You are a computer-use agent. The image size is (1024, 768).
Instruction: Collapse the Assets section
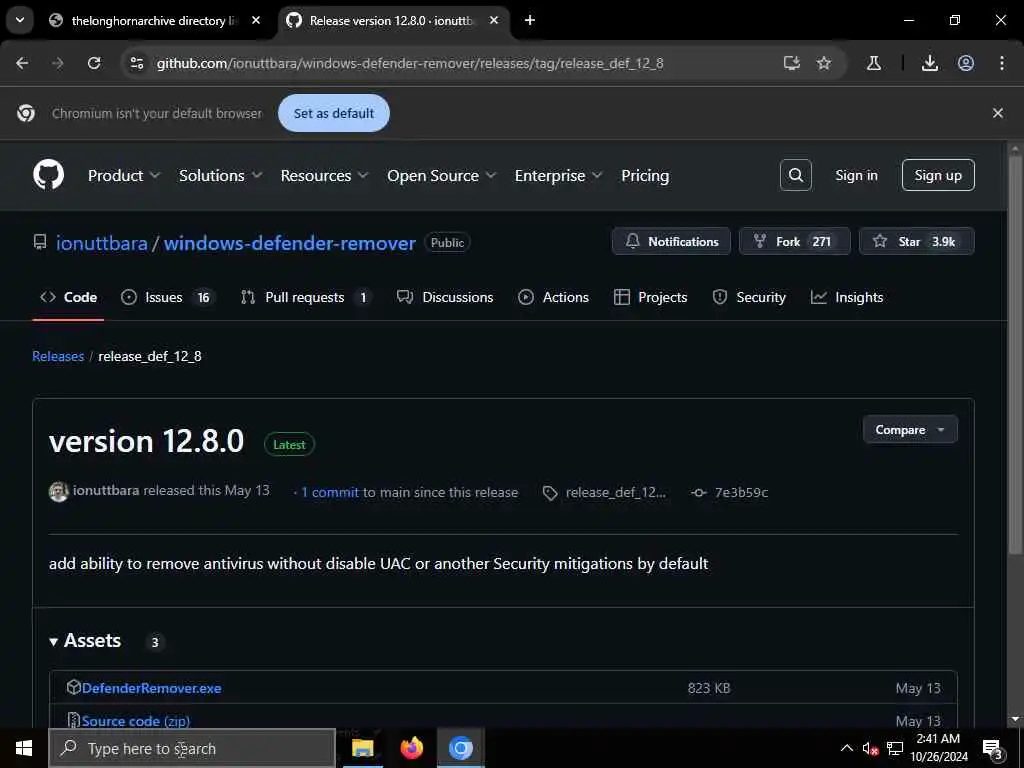pos(86,641)
